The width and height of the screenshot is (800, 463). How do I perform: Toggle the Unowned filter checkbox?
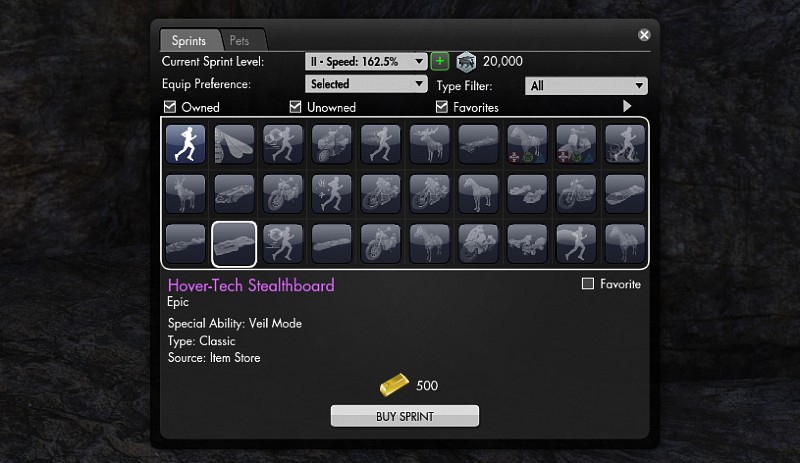point(295,107)
